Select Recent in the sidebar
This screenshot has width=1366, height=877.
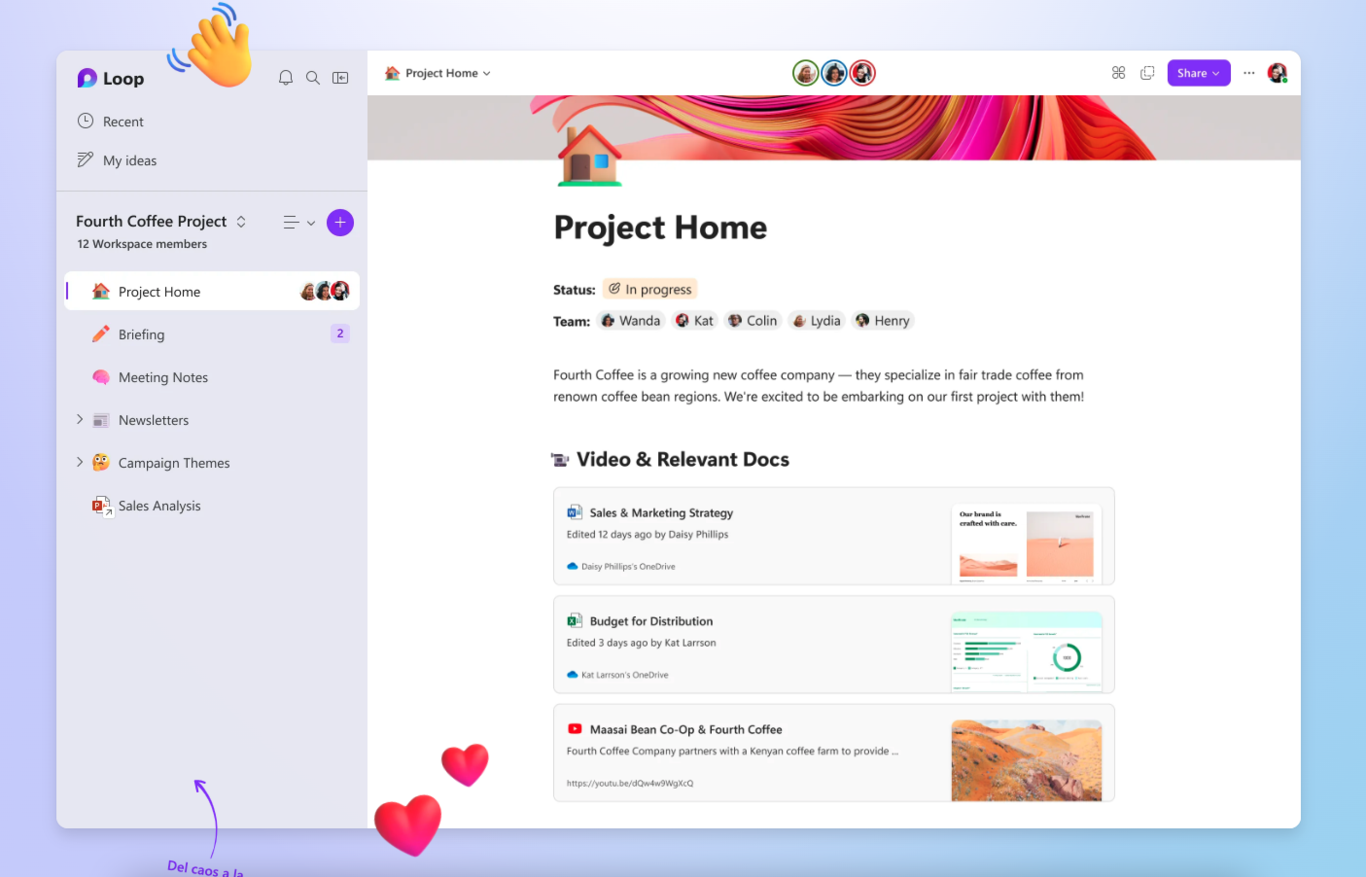123,121
